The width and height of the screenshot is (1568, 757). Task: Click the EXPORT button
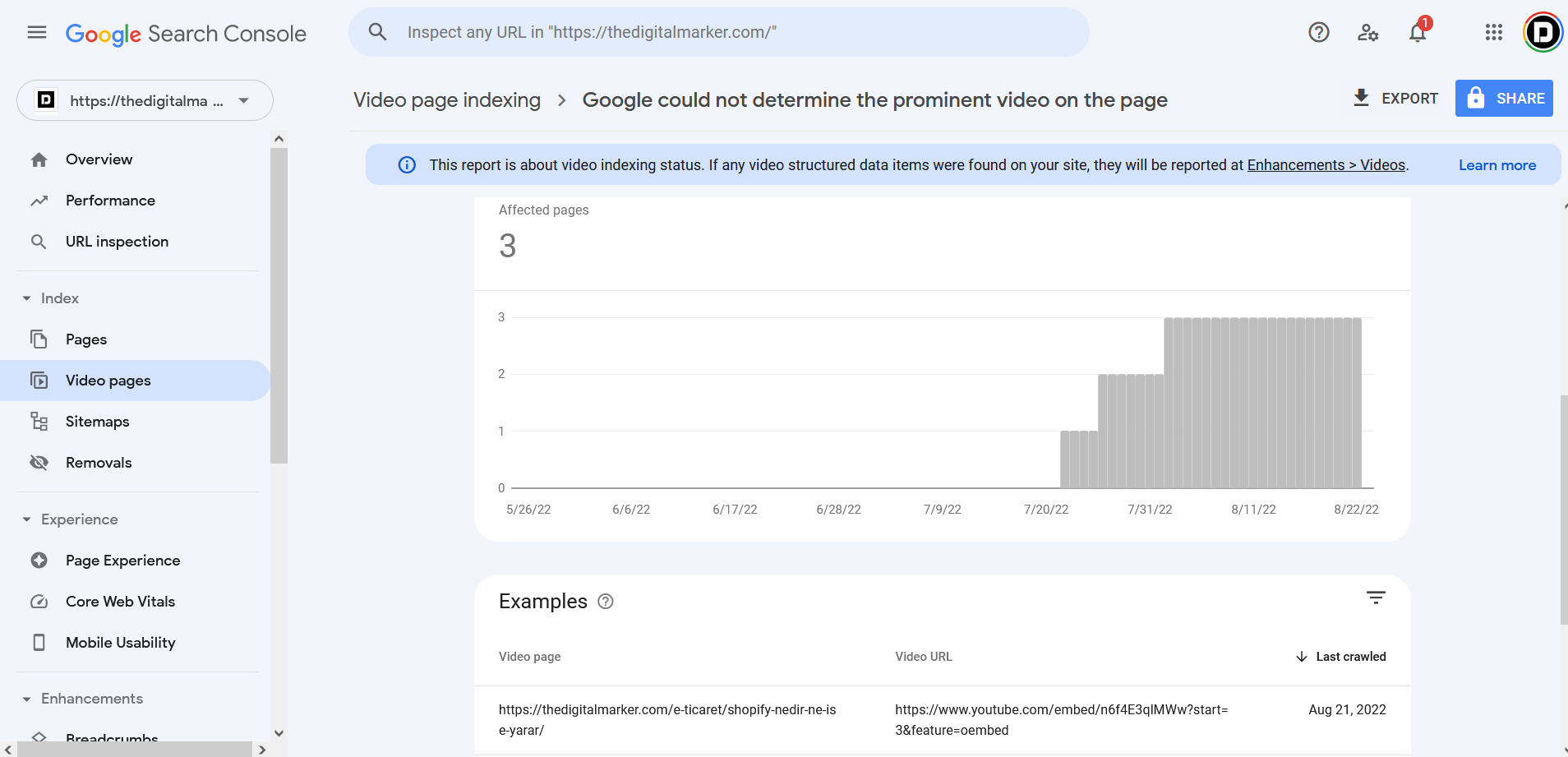1395,99
